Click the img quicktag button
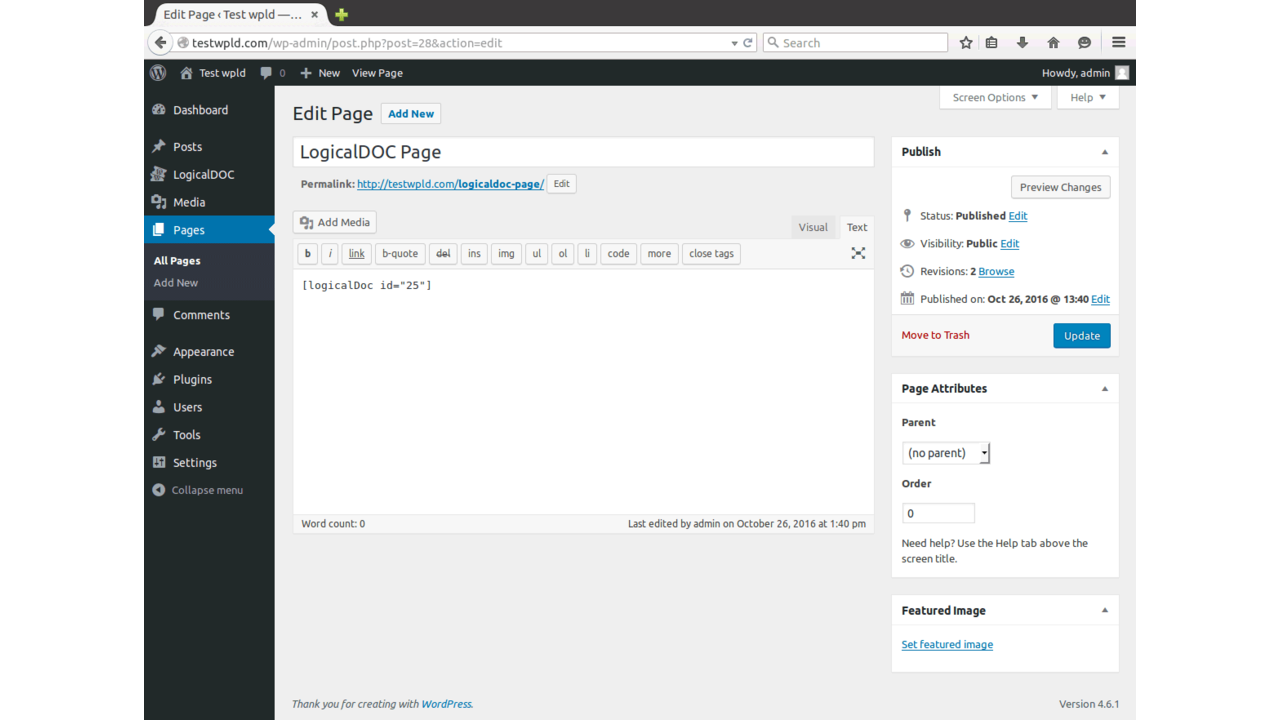1280x720 pixels. tap(506, 254)
